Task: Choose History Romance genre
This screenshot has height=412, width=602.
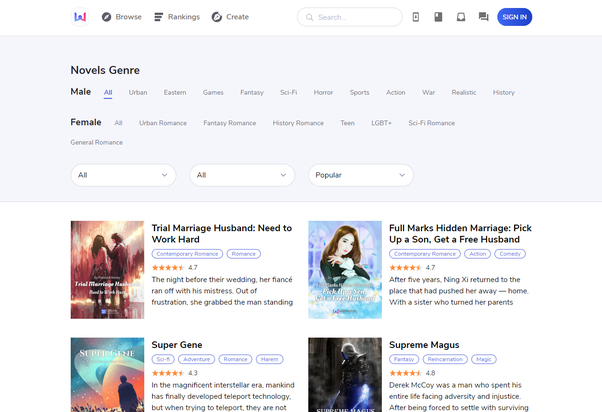Action: tap(298, 123)
